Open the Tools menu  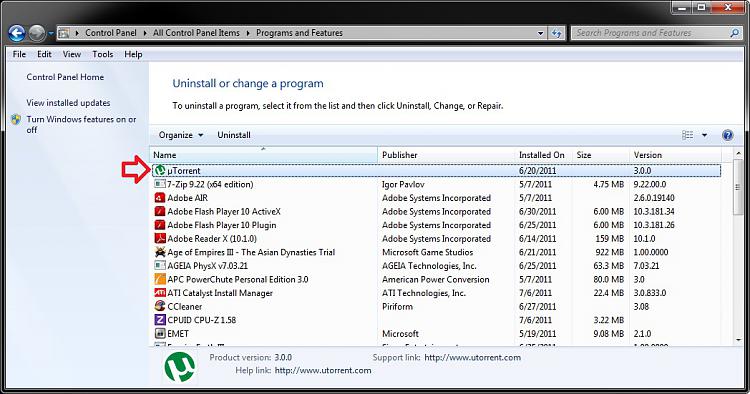(x=103, y=54)
